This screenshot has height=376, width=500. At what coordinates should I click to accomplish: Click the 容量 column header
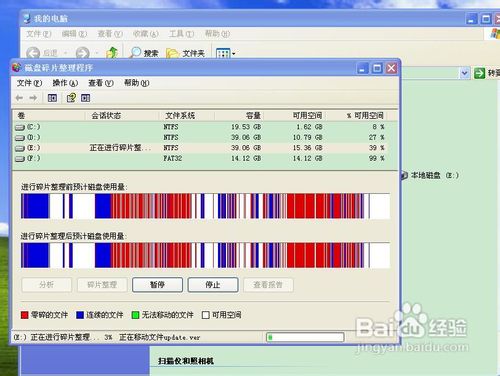point(239,116)
